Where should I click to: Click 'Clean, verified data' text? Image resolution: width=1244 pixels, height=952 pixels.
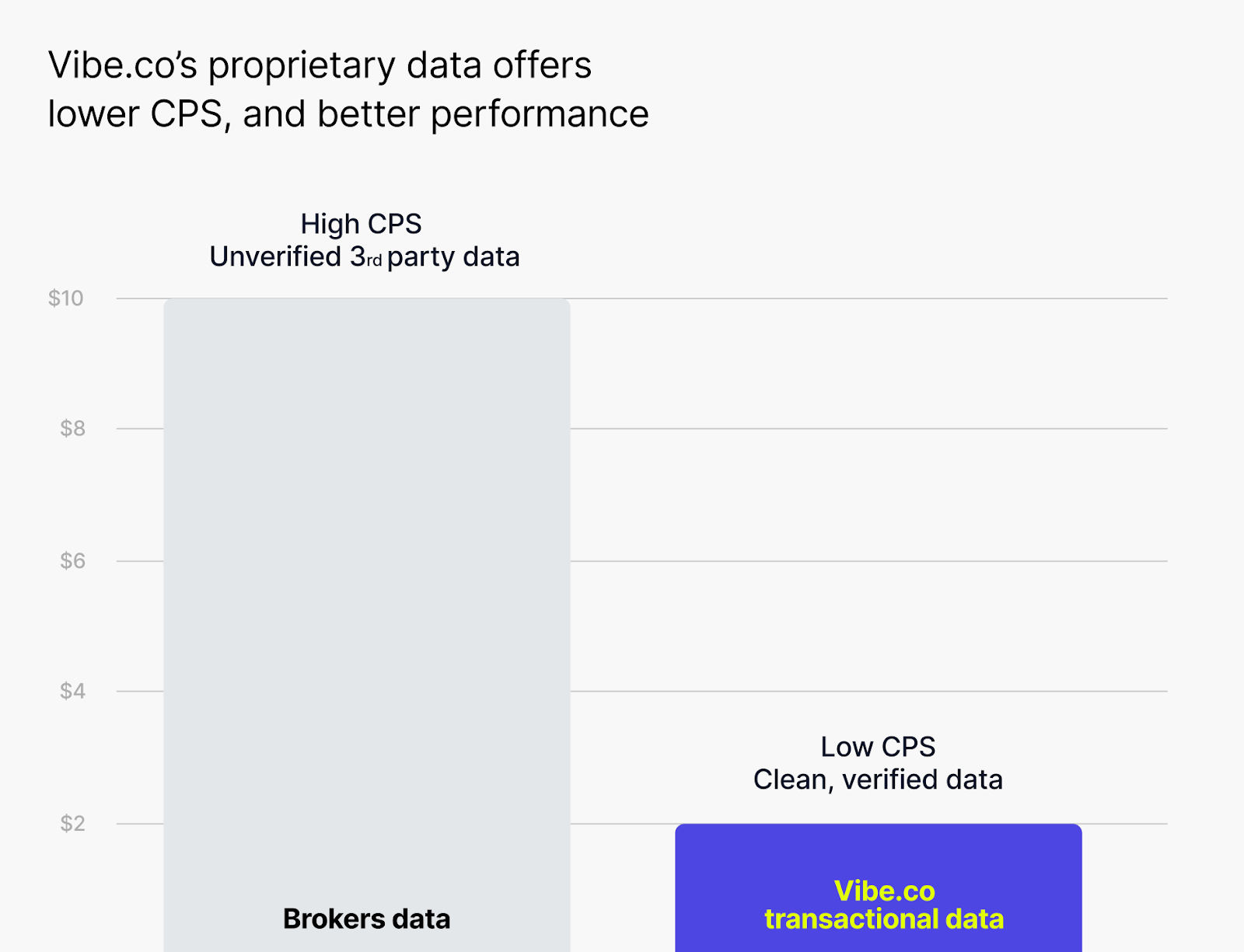(878, 779)
